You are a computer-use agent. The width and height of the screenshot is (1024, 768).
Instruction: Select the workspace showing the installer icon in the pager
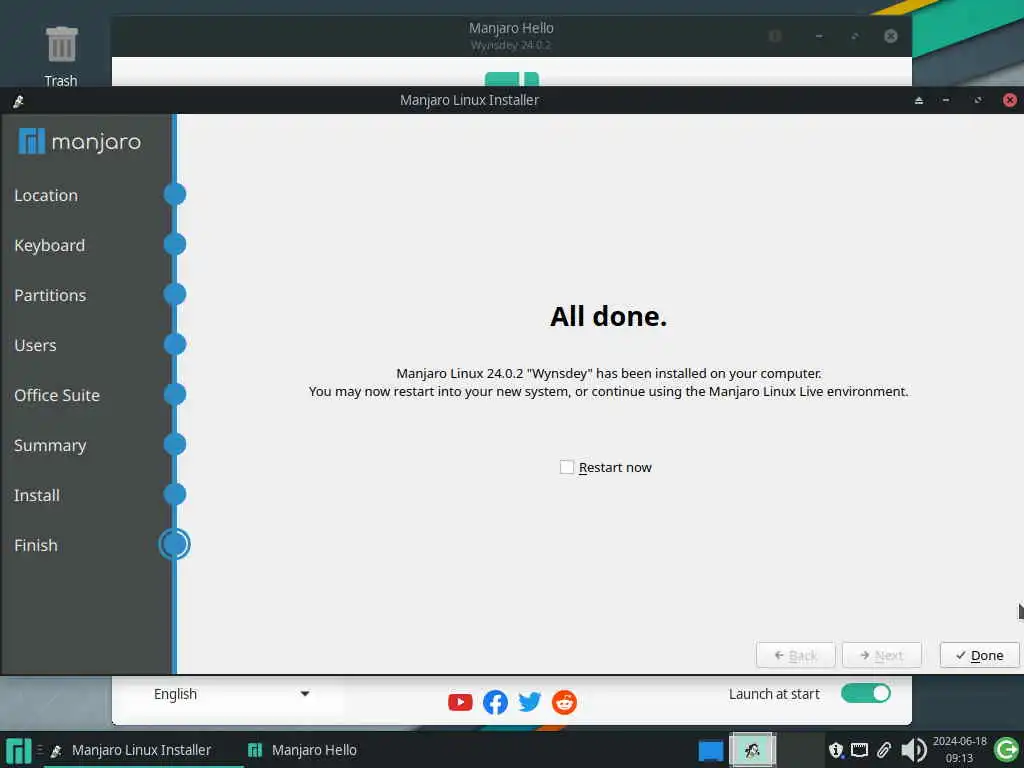tap(752, 750)
